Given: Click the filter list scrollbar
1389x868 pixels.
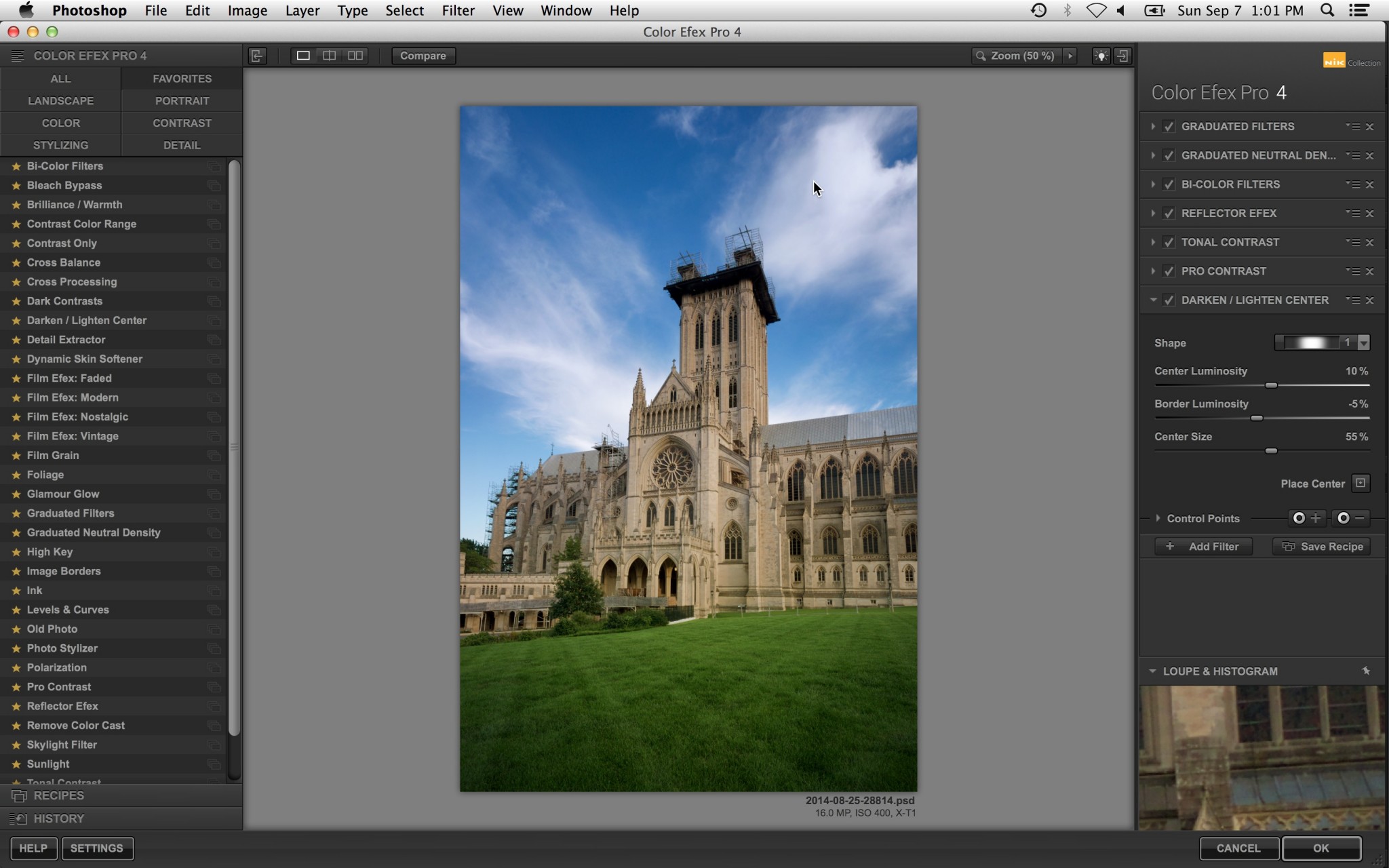Looking at the screenshot, I should (x=235, y=448).
